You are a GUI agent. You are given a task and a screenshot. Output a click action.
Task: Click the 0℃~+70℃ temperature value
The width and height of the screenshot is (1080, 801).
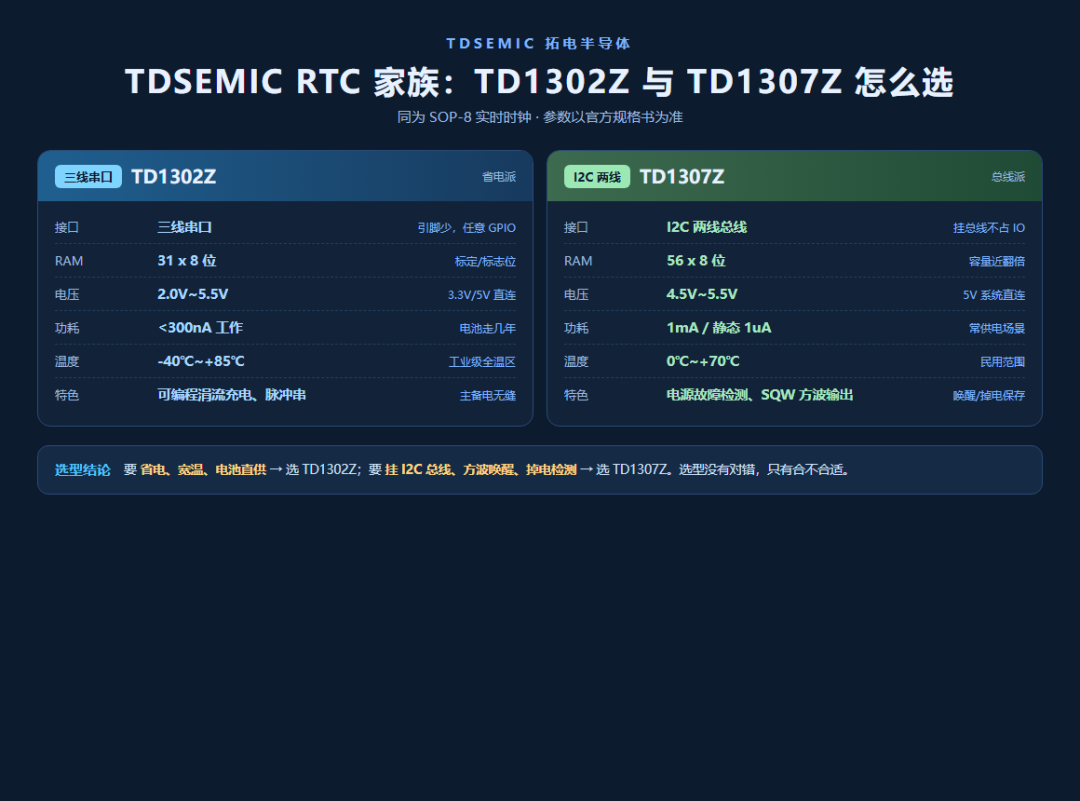coord(703,361)
